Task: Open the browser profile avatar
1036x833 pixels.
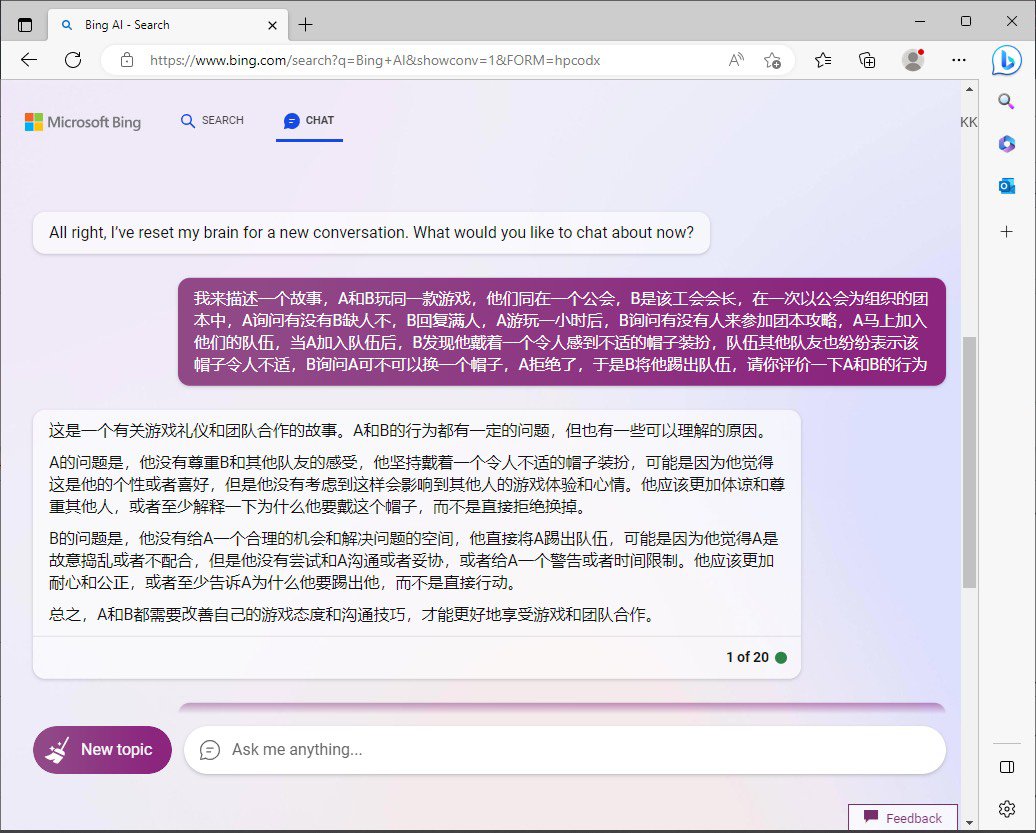Action: [x=913, y=60]
